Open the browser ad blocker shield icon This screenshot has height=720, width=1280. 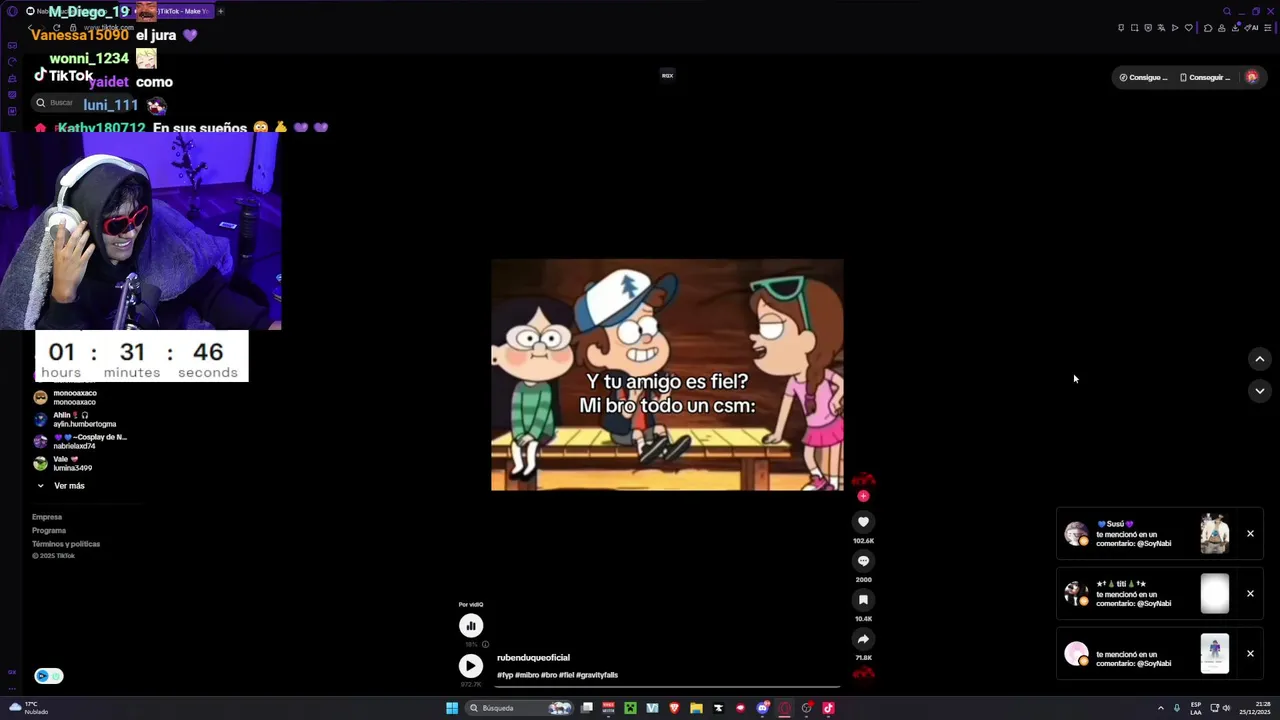point(1148,28)
